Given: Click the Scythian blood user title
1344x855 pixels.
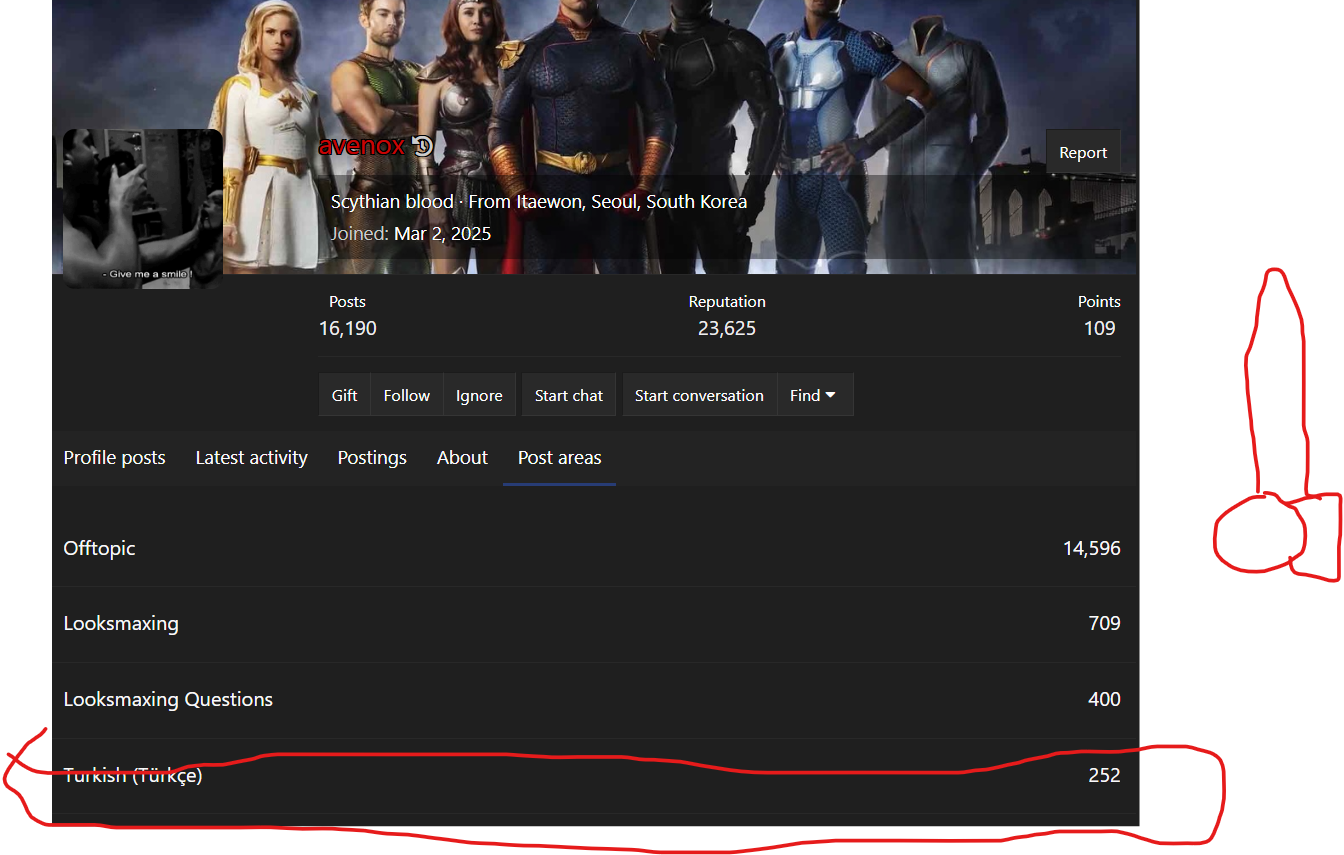Looking at the screenshot, I should click(x=392, y=202).
